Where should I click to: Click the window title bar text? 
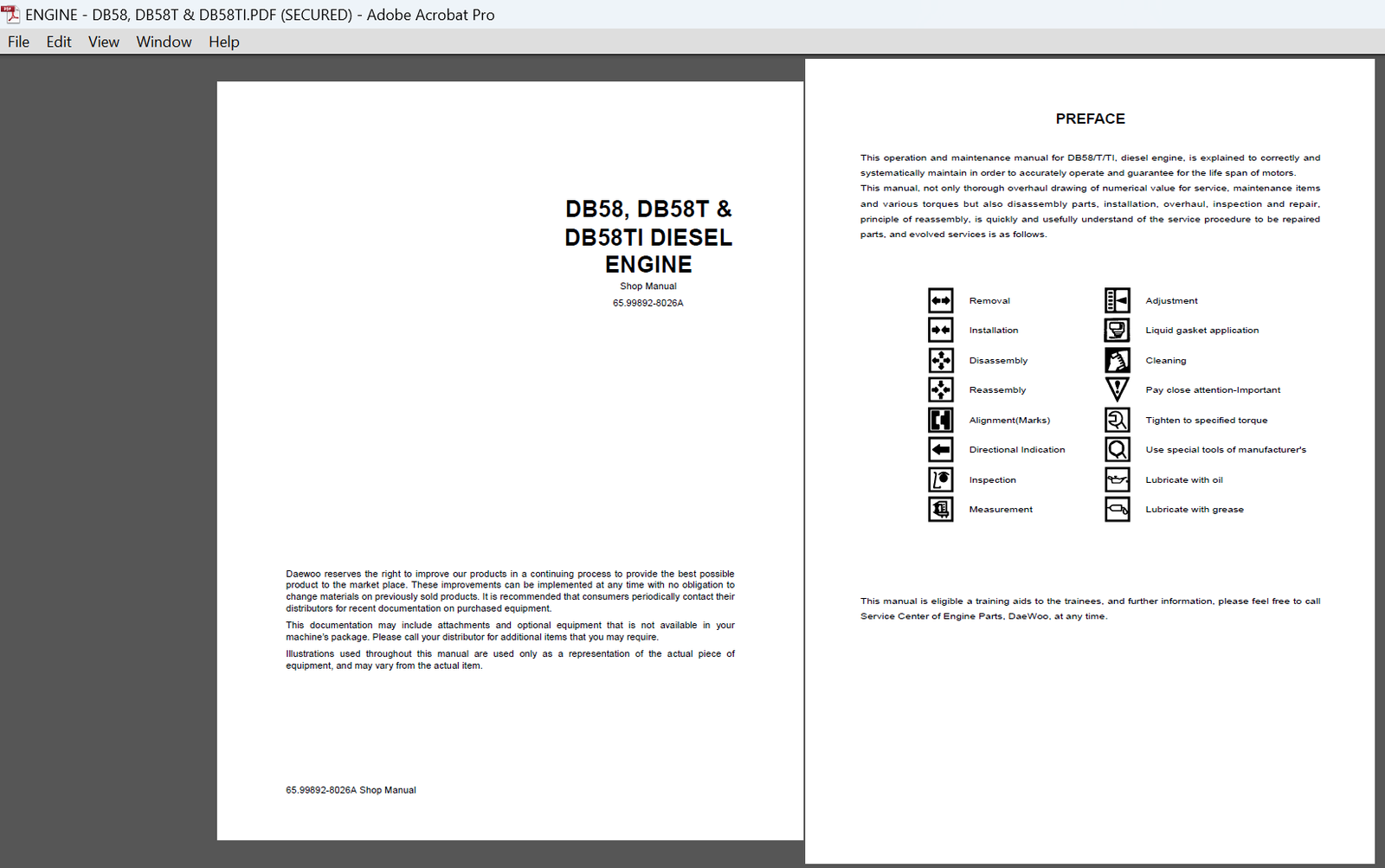[260, 15]
